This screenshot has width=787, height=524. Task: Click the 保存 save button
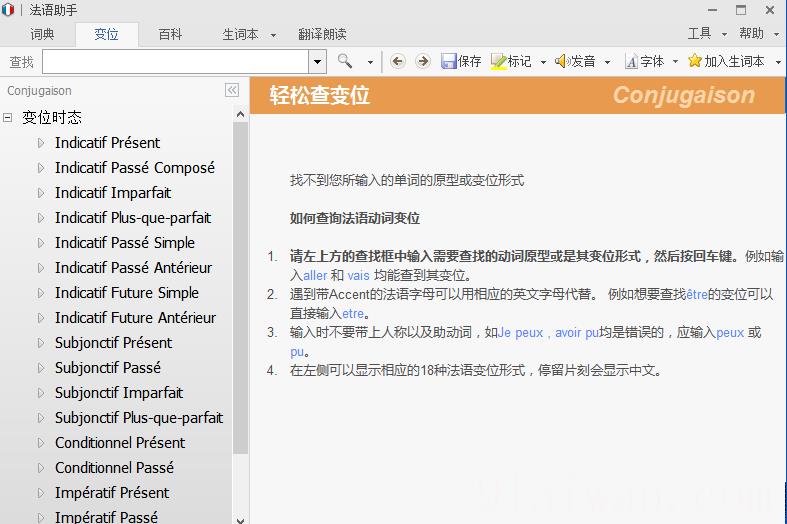461,61
